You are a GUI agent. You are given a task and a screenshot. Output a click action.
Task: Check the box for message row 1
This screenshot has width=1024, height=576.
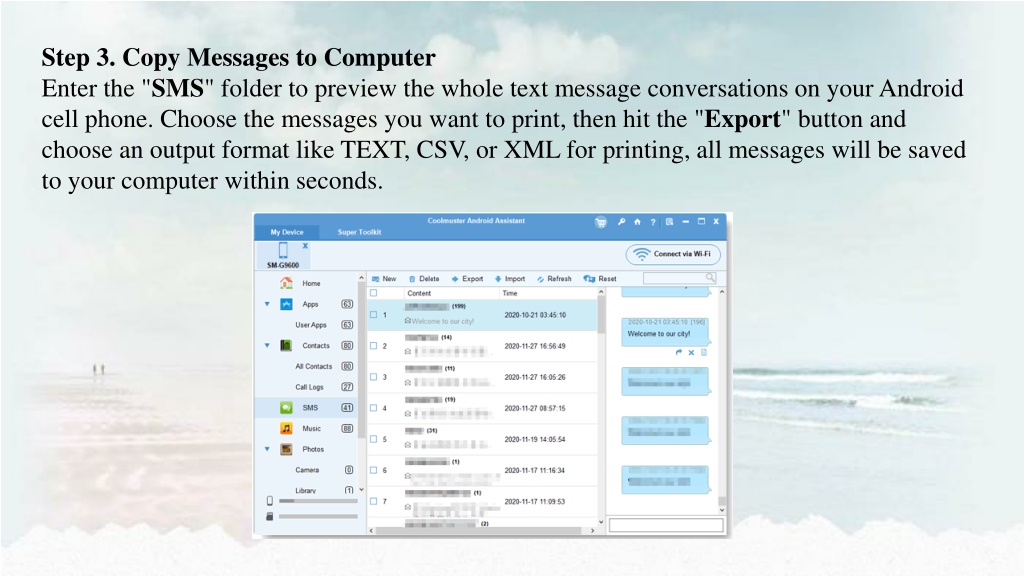[373, 315]
